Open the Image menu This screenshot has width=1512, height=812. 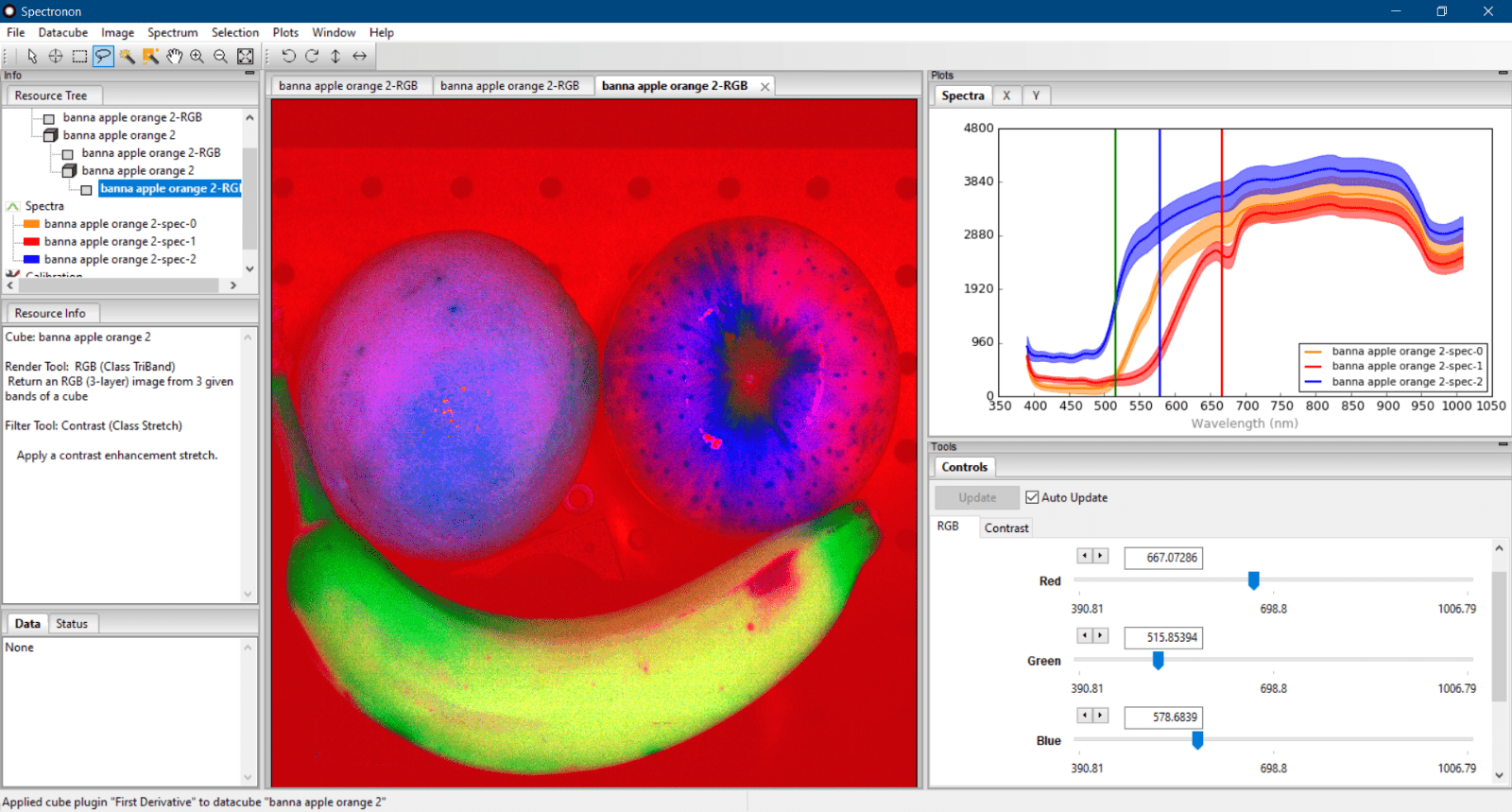tap(118, 32)
